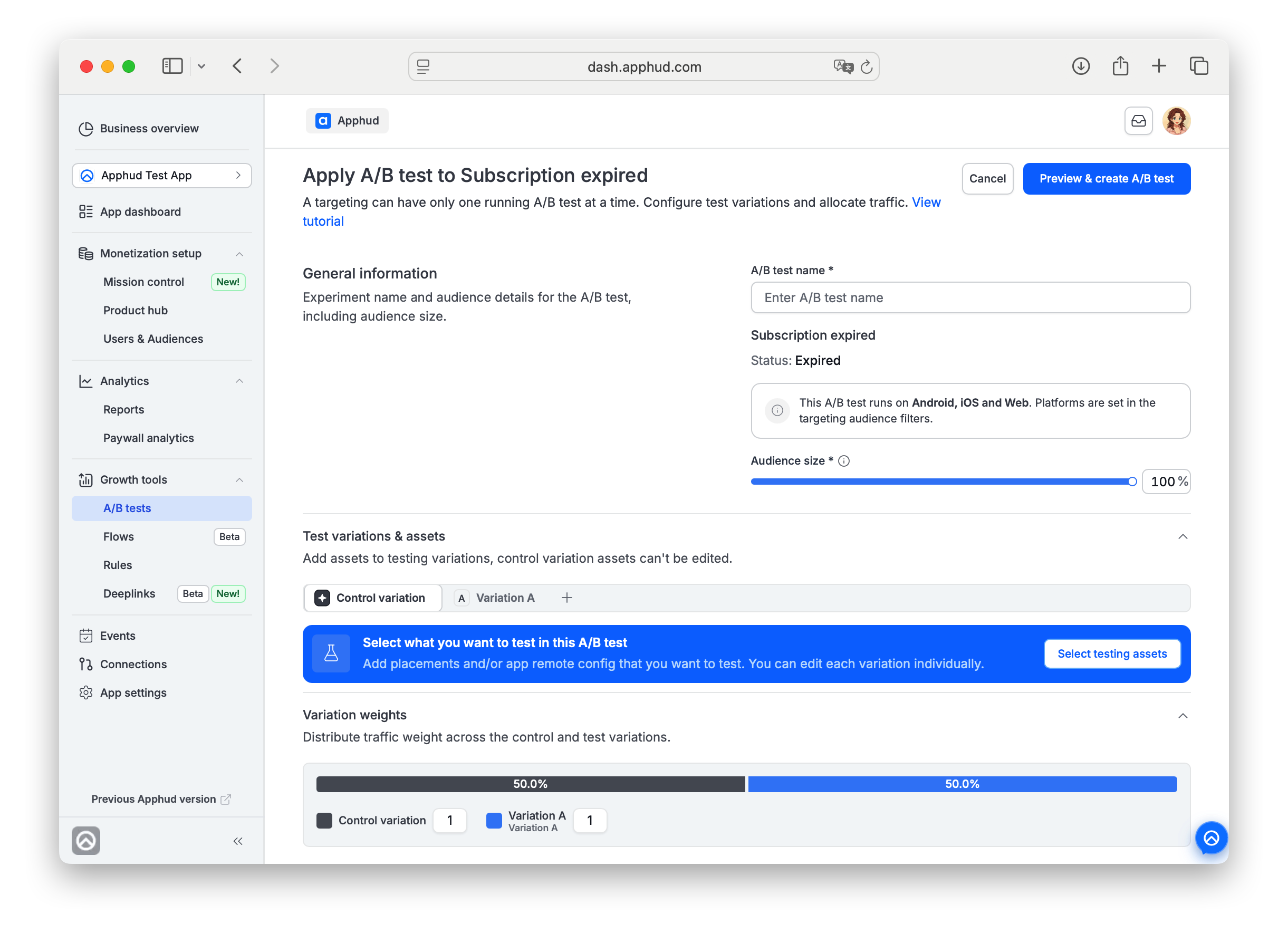Image resolution: width=1288 pixels, height=943 pixels.
Task: Open a new browser tab with plus icon
Action: [1159, 66]
